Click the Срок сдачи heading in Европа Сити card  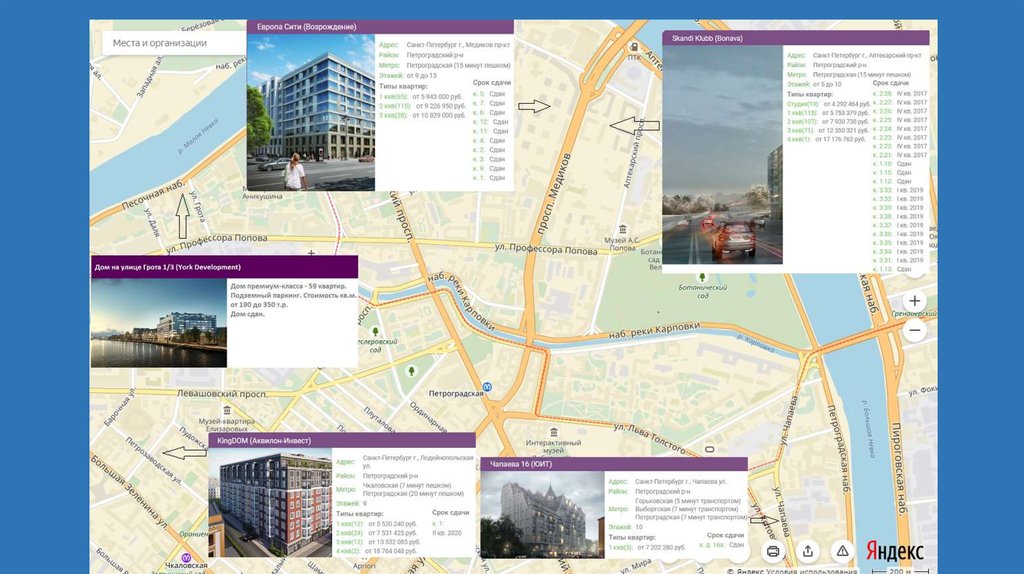click(x=492, y=83)
